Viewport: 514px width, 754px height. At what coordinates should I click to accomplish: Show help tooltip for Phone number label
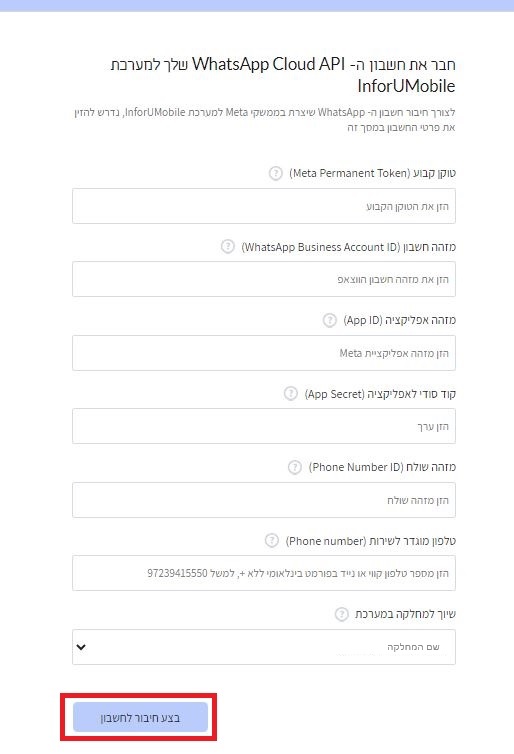point(272,540)
